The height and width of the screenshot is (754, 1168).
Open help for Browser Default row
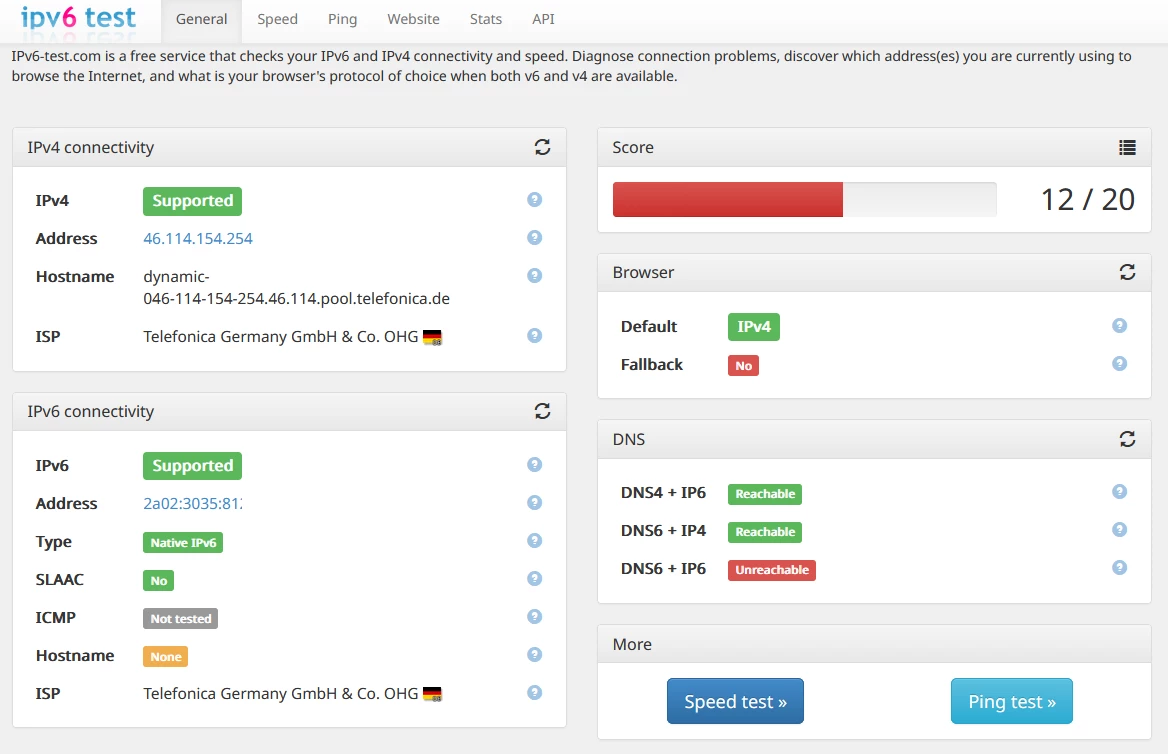coord(1119,326)
